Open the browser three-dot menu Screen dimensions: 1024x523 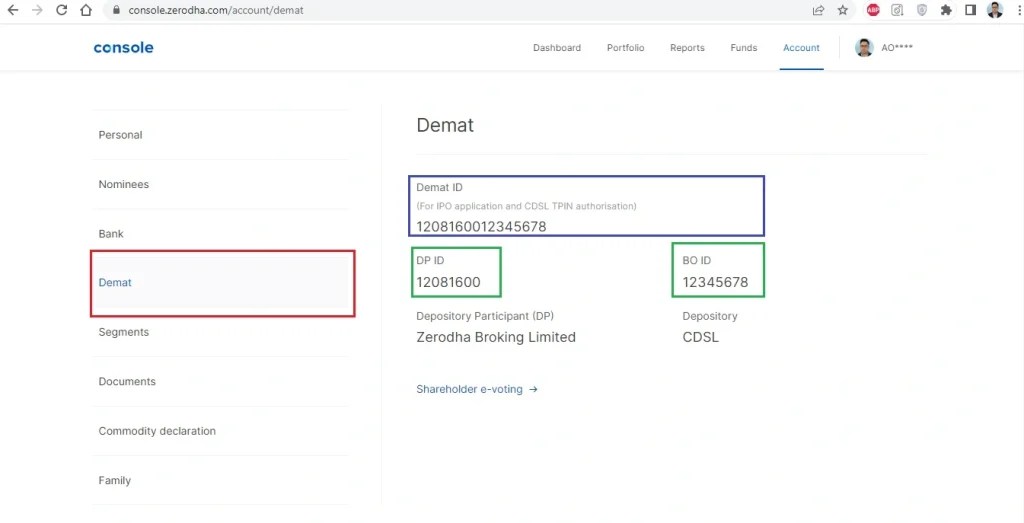1019,10
